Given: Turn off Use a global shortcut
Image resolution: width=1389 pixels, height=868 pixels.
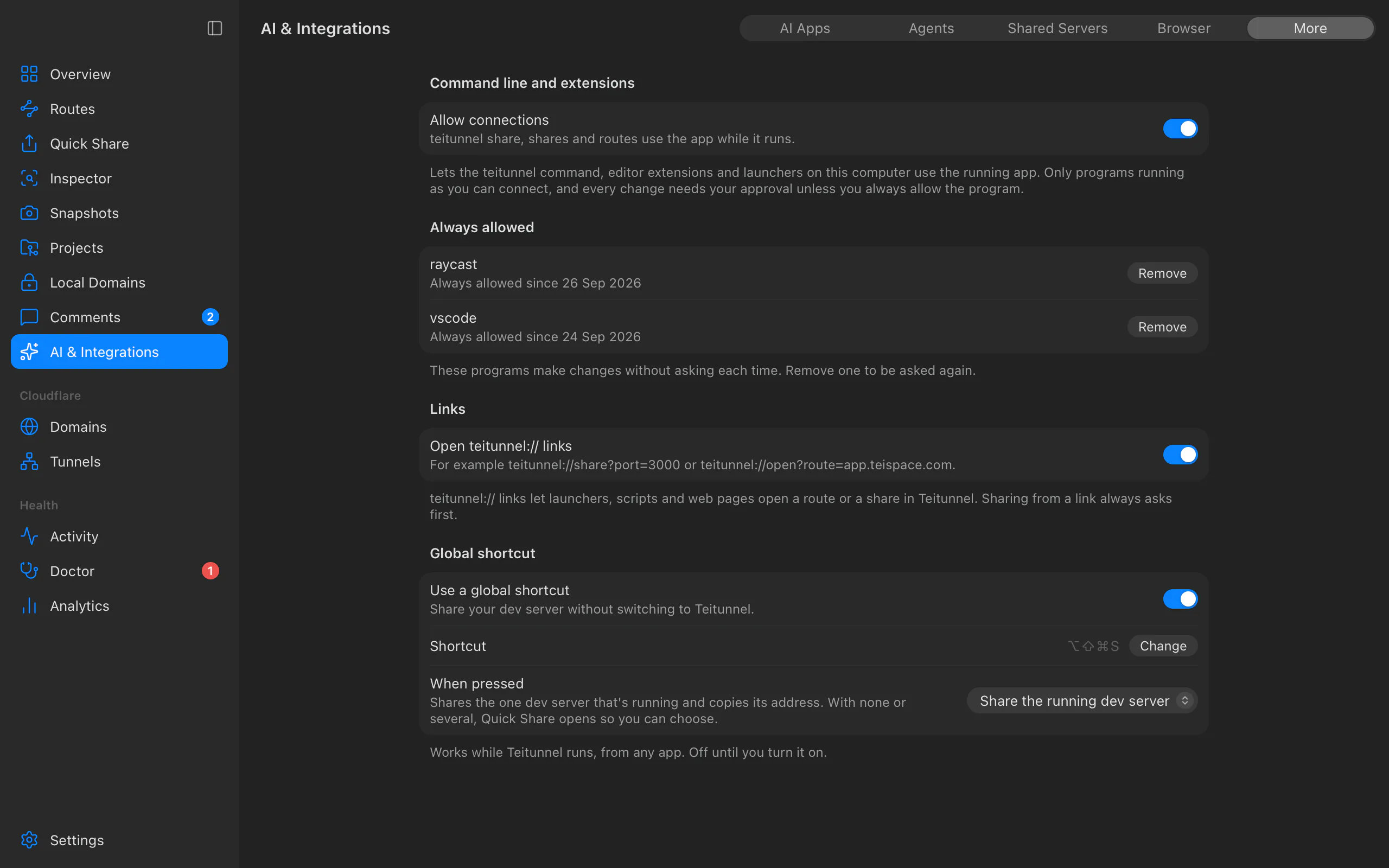Looking at the screenshot, I should click(1180, 599).
